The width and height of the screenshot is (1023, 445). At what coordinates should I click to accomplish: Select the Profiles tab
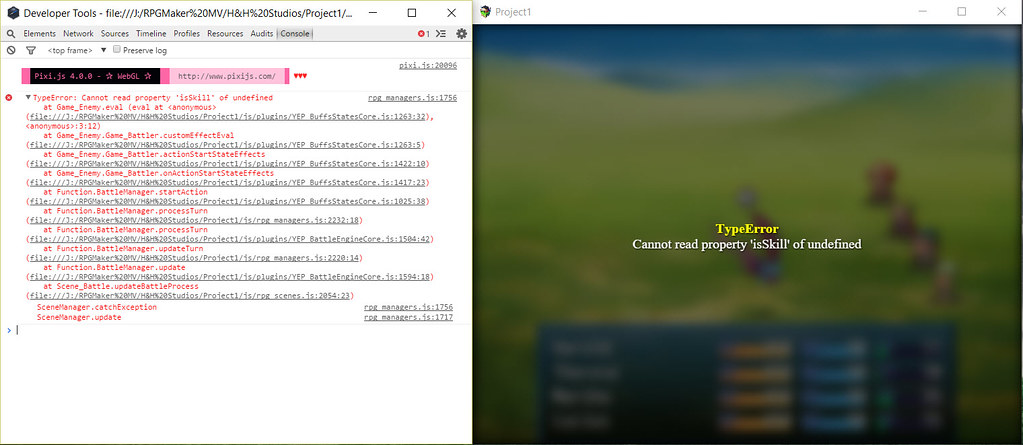click(x=187, y=34)
